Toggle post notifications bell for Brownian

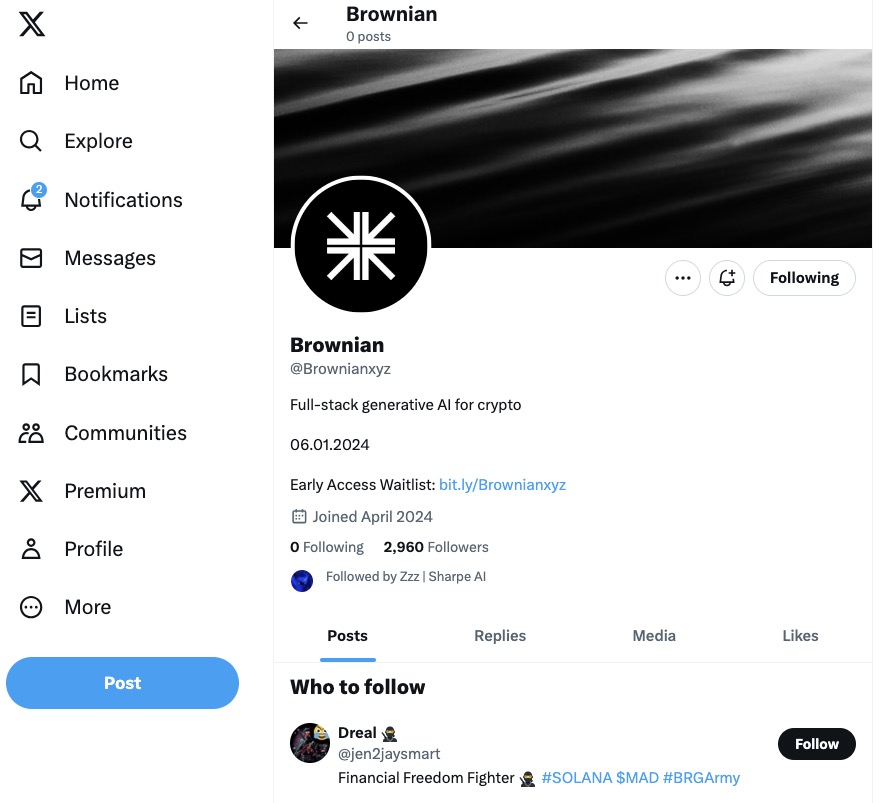pos(727,278)
